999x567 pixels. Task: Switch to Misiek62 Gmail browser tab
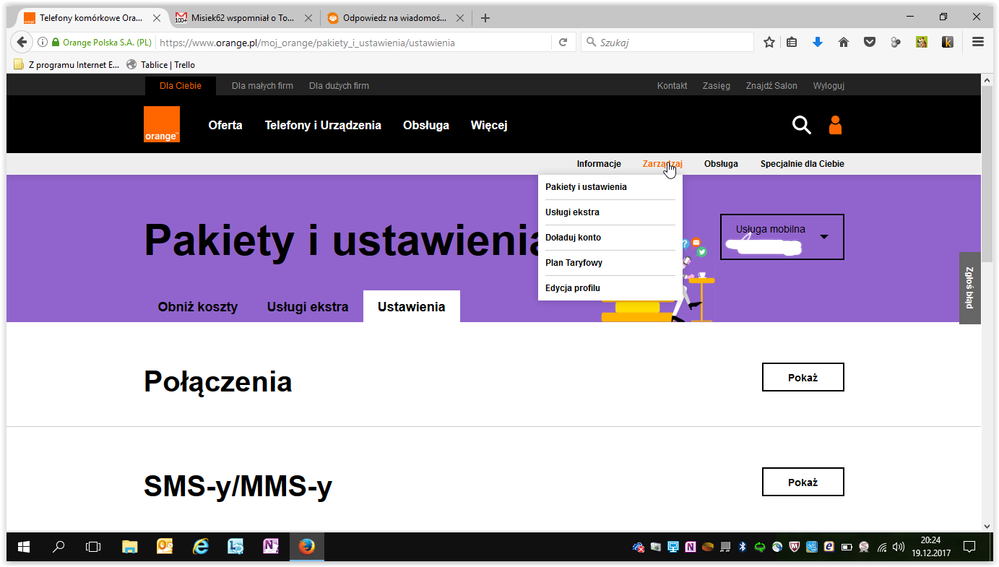click(x=243, y=18)
